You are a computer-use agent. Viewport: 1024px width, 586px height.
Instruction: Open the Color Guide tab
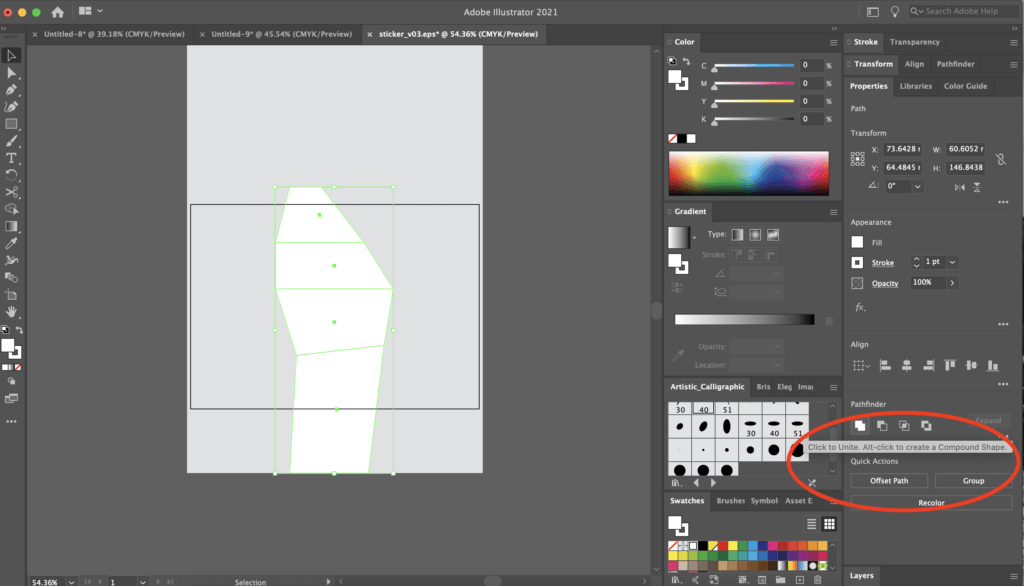click(965, 86)
